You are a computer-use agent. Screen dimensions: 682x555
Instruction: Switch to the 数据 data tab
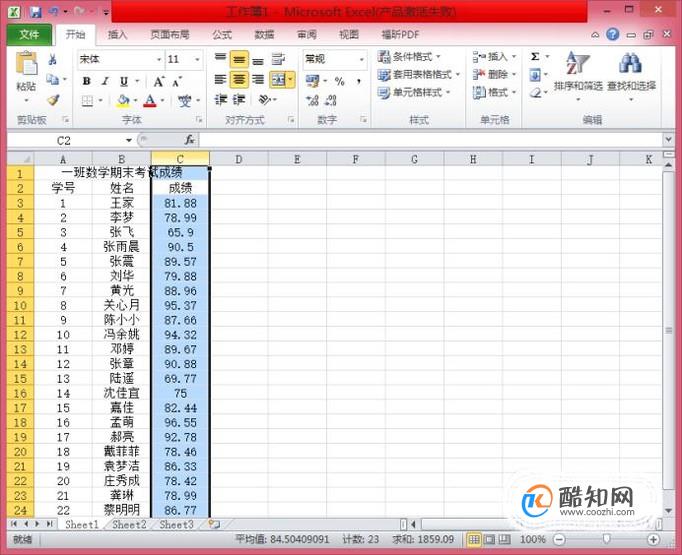pyautogui.click(x=264, y=35)
